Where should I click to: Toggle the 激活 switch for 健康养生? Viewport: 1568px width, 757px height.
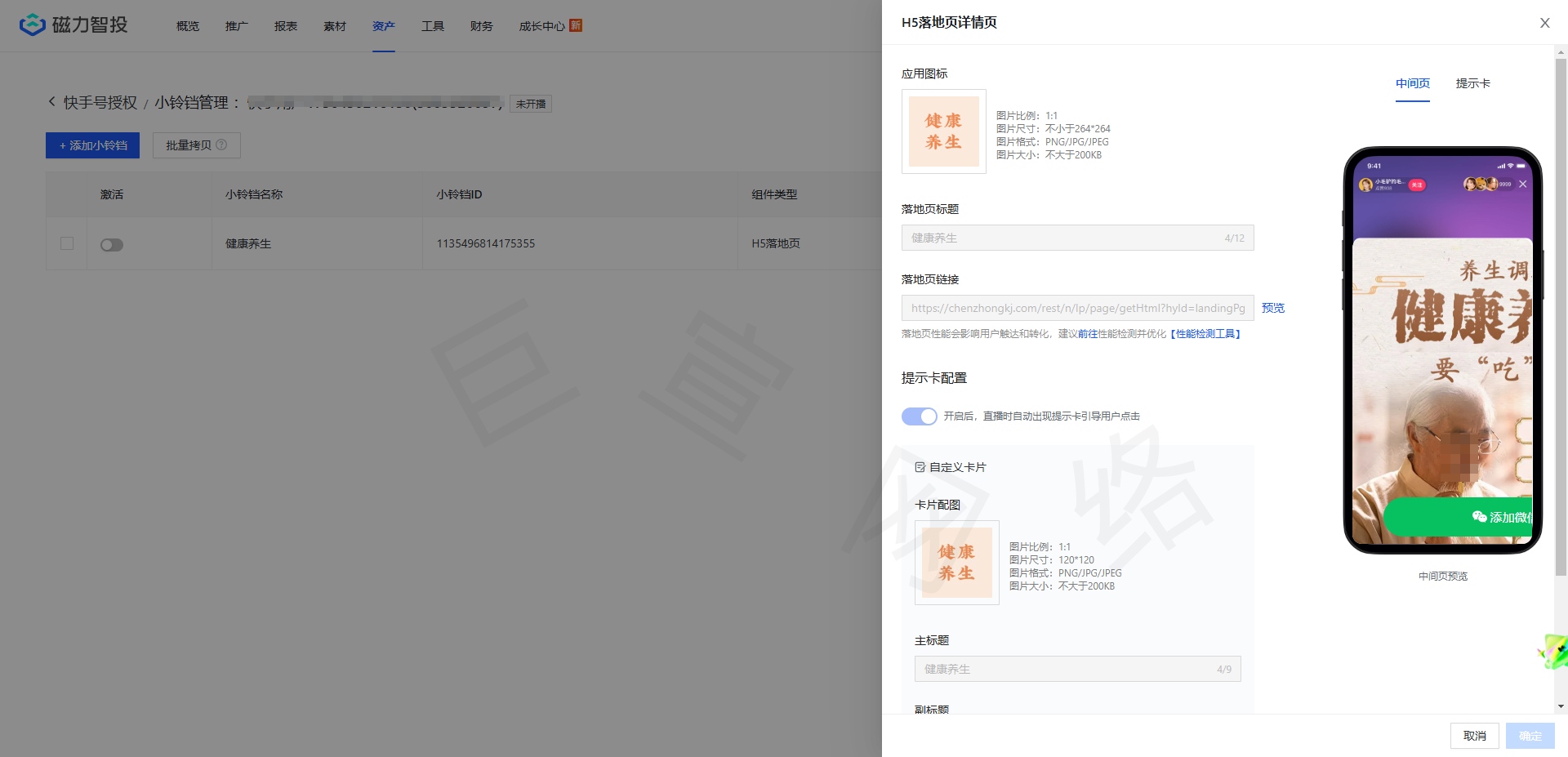(x=112, y=244)
